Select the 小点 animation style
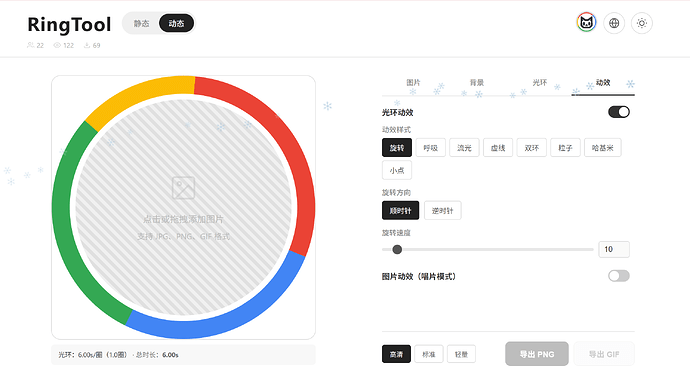The width and height of the screenshot is (690, 374). [397, 170]
